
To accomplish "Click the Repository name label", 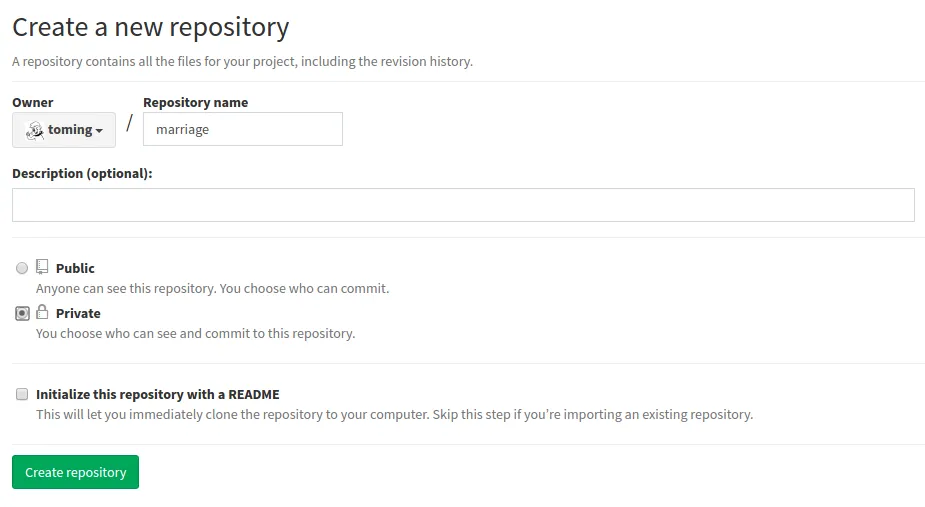I will [195, 102].
